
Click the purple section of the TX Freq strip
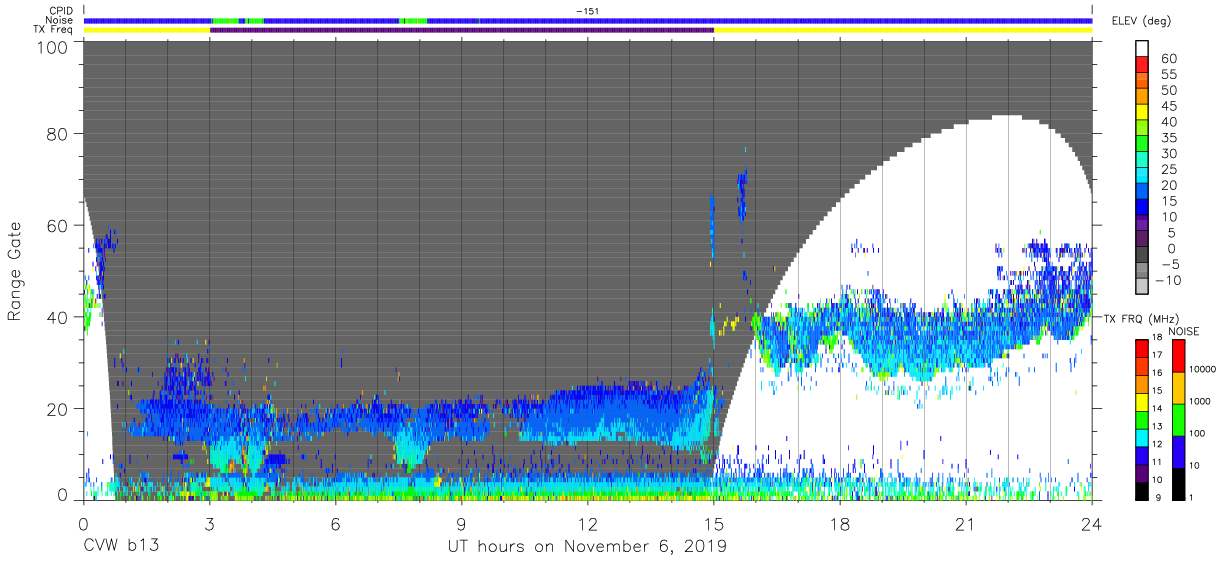click(x=462, y=30)
